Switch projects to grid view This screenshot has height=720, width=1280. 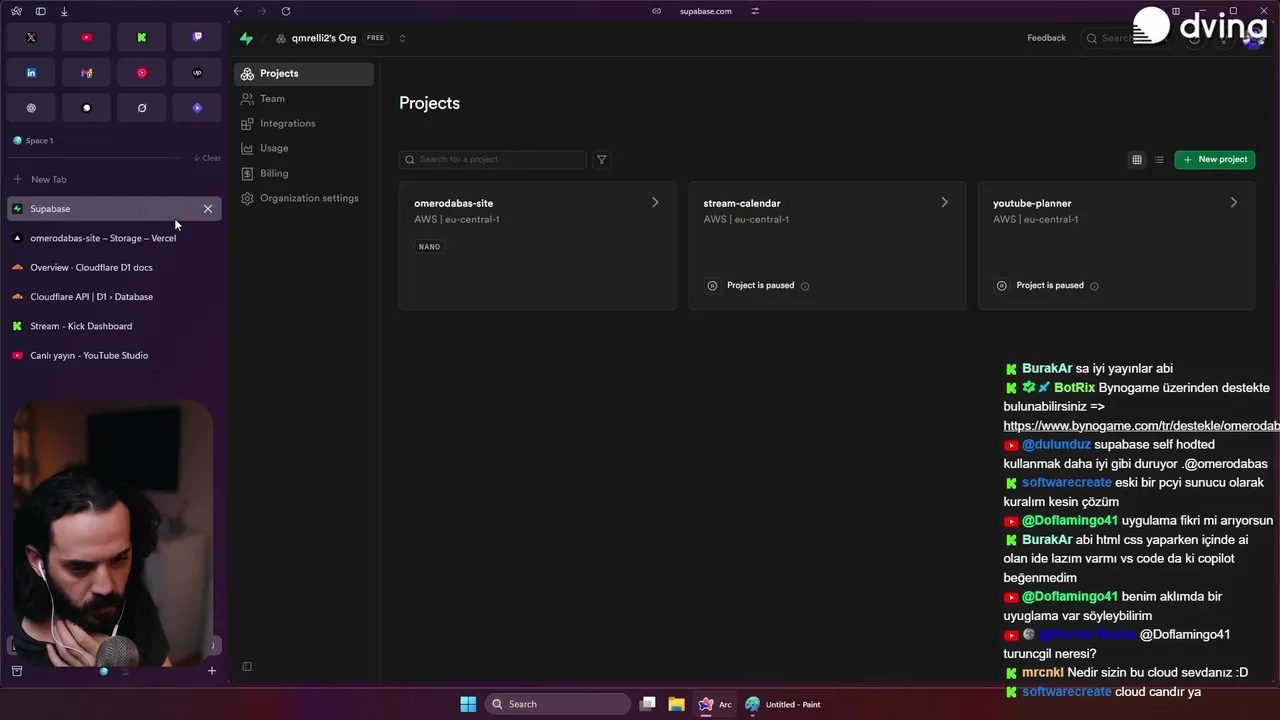[x=1137, y=159]
